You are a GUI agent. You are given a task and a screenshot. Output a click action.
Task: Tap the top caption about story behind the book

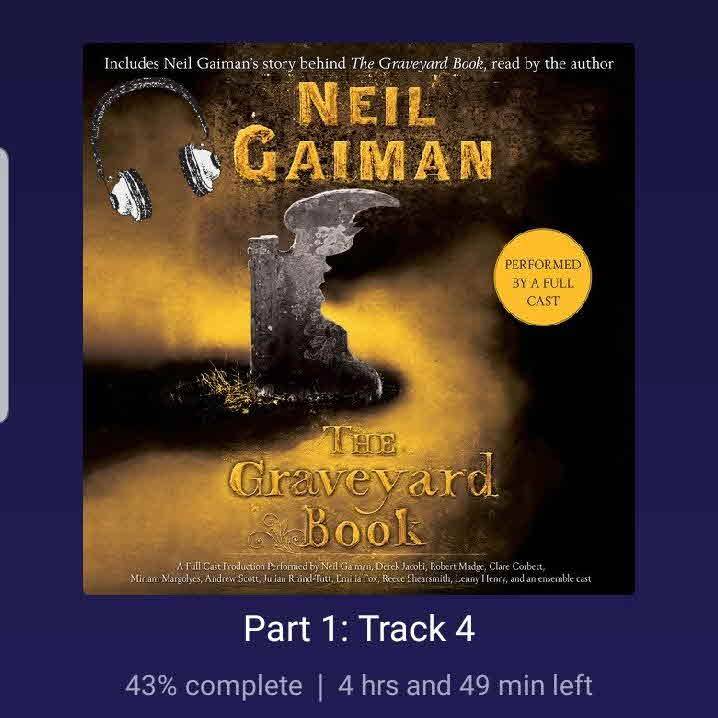tap(359, 64)
